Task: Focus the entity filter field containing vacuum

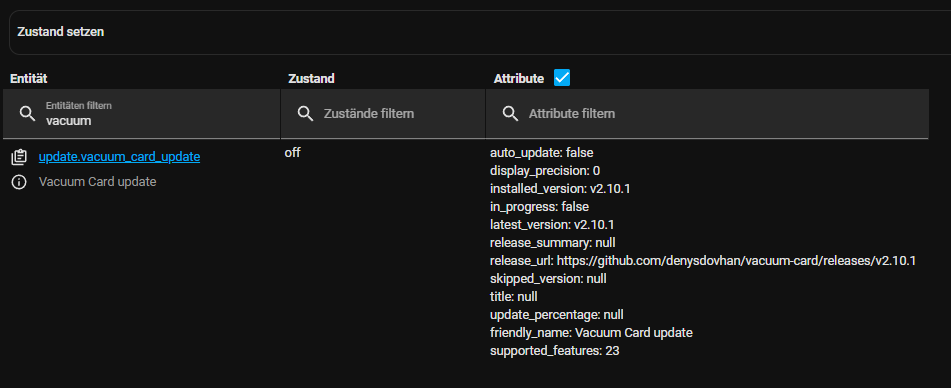Action: (141, 113)
